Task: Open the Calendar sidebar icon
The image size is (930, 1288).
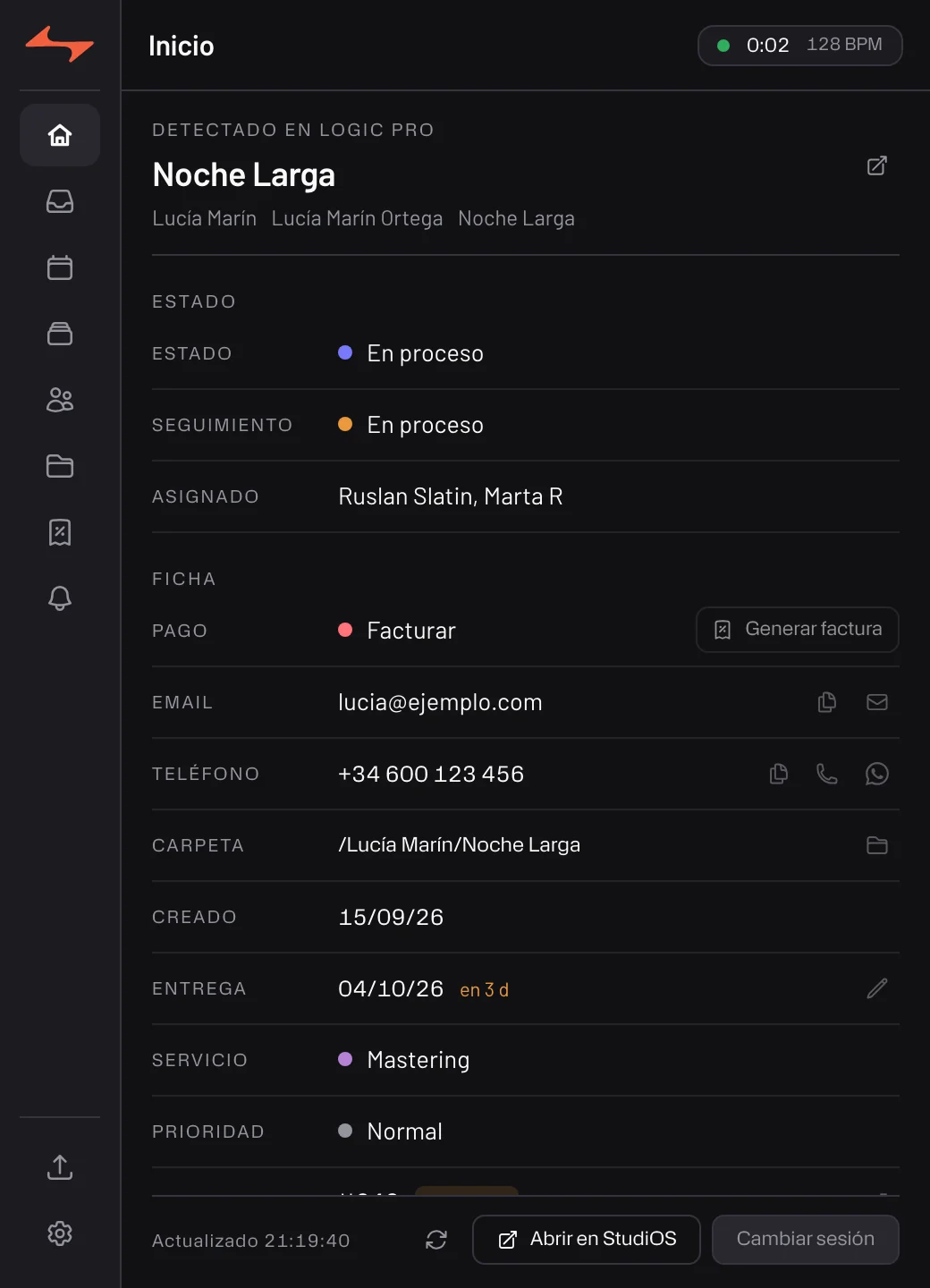Action: point(60,267)
